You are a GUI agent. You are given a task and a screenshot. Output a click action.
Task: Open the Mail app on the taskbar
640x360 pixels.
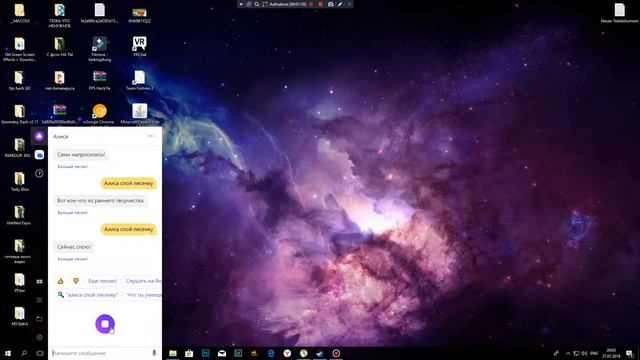pos(222,353)
